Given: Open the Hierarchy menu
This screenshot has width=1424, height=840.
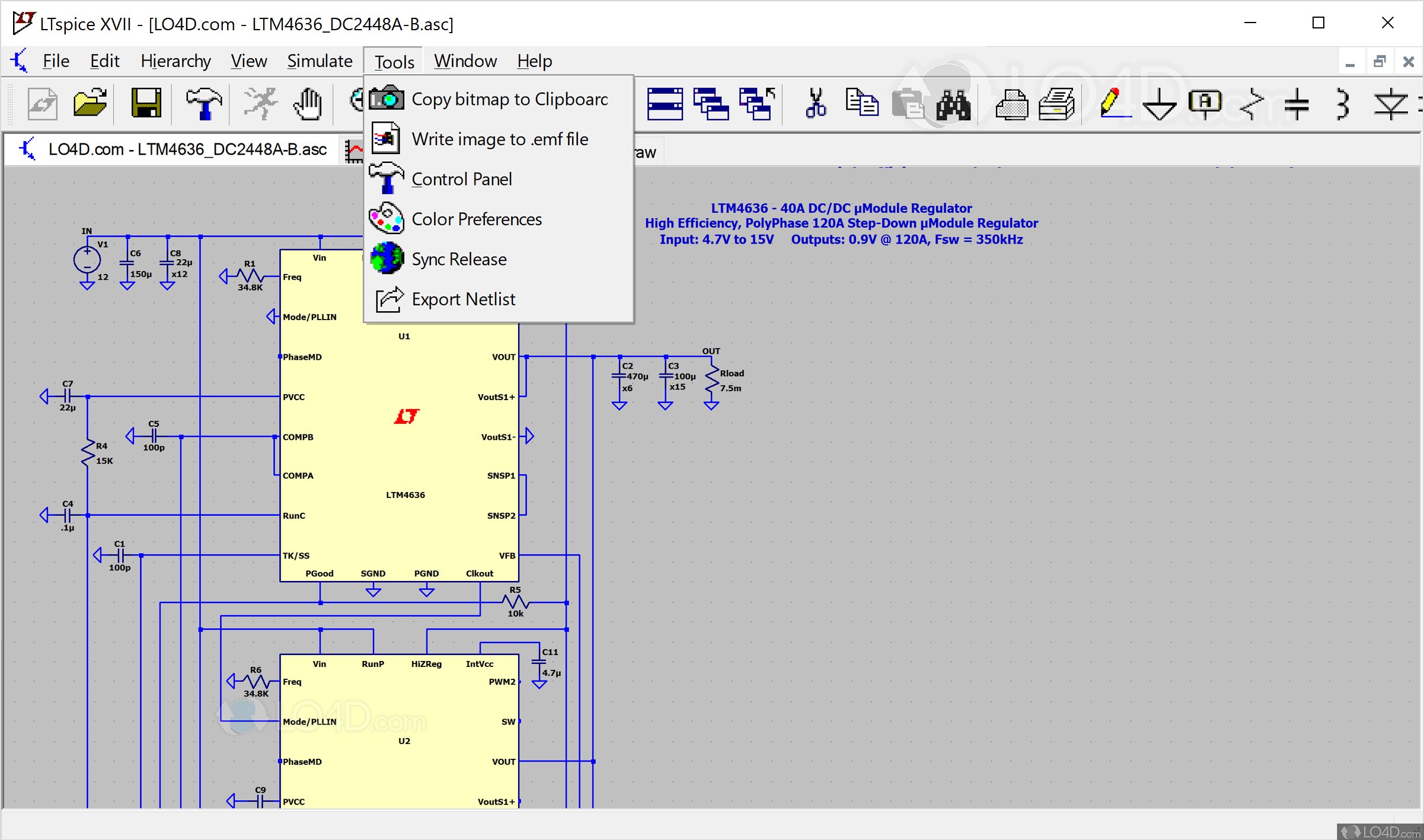Looking at the screenshot, I should click(x=175, y=61).
